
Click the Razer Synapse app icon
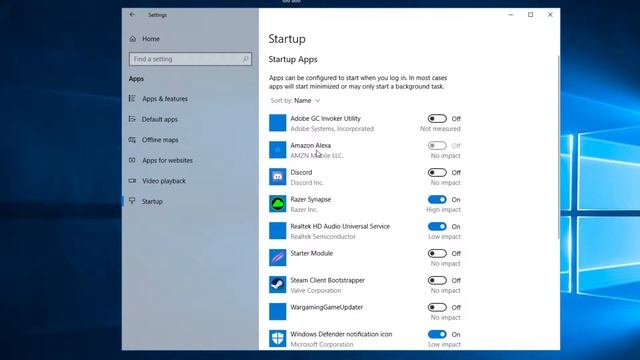point(278,204)
